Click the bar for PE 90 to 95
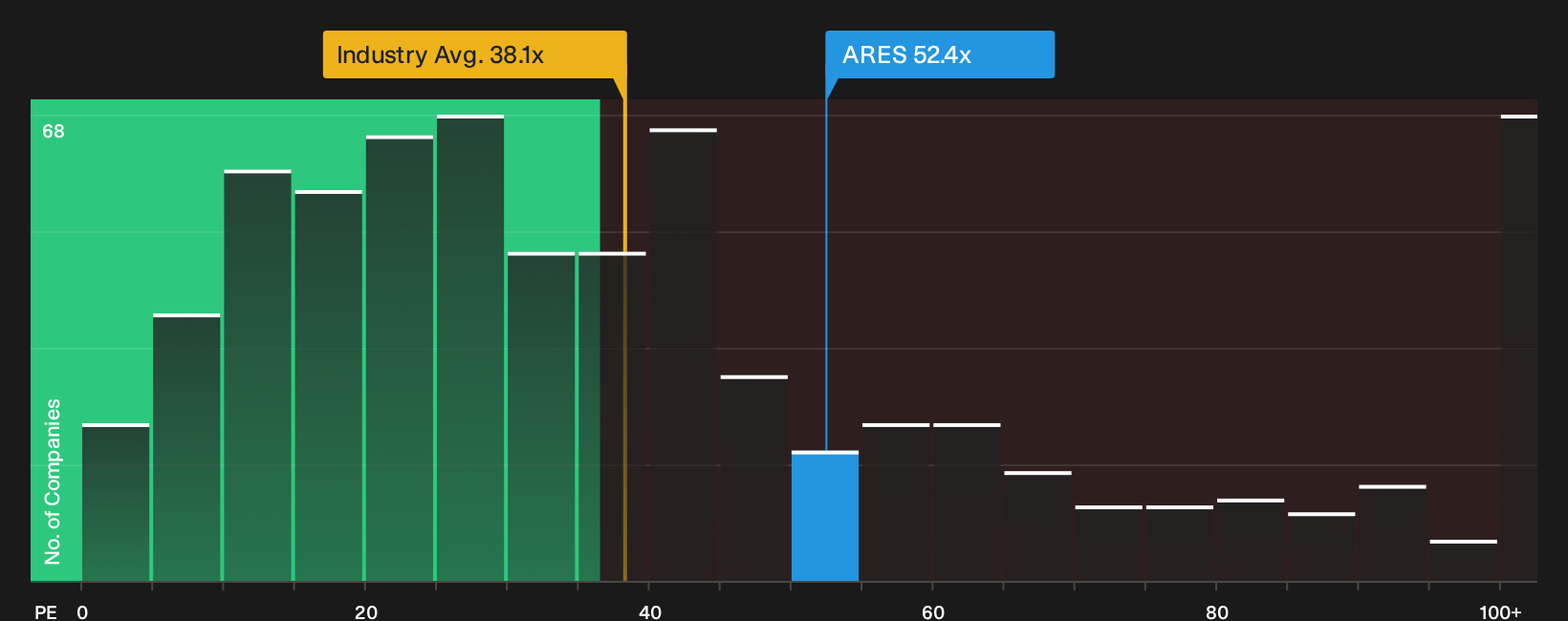The height and width of the screenshot is (621, 1568). tap(1392, 533)
